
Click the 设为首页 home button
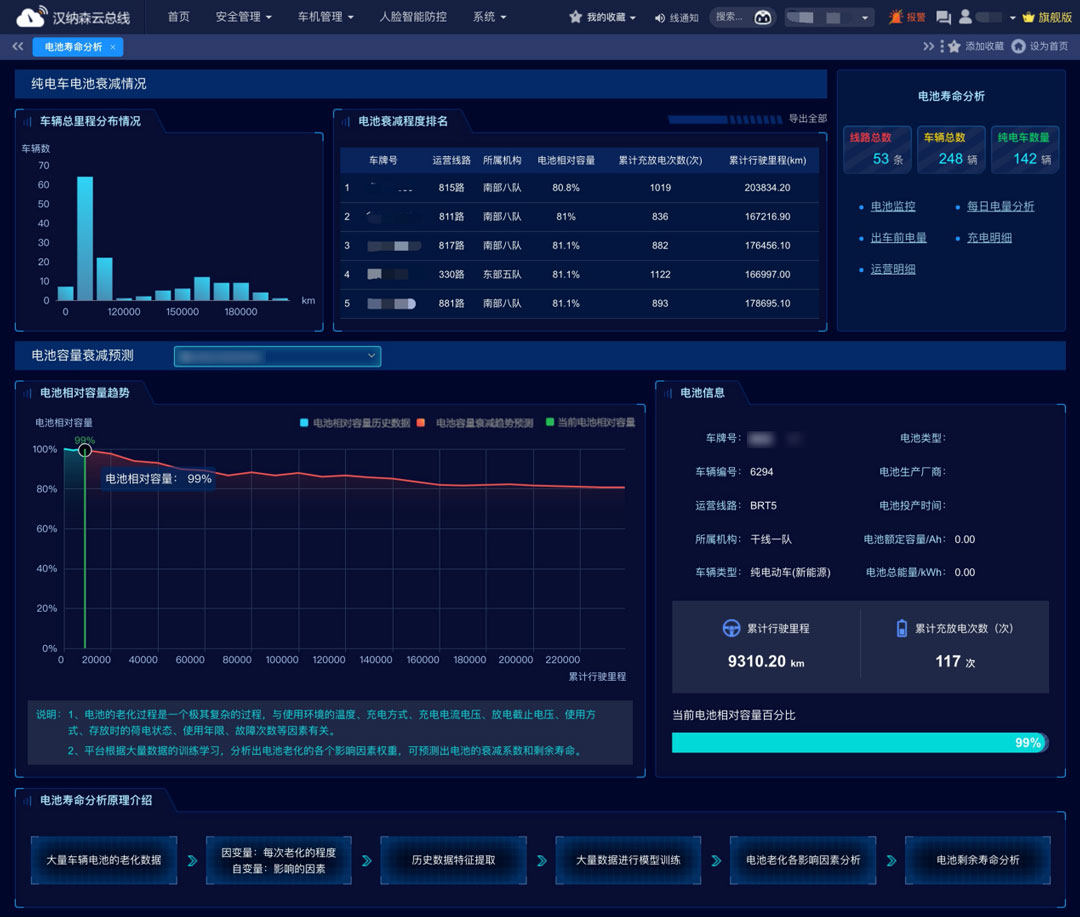pyautogui.click(x=1039, y=46)
